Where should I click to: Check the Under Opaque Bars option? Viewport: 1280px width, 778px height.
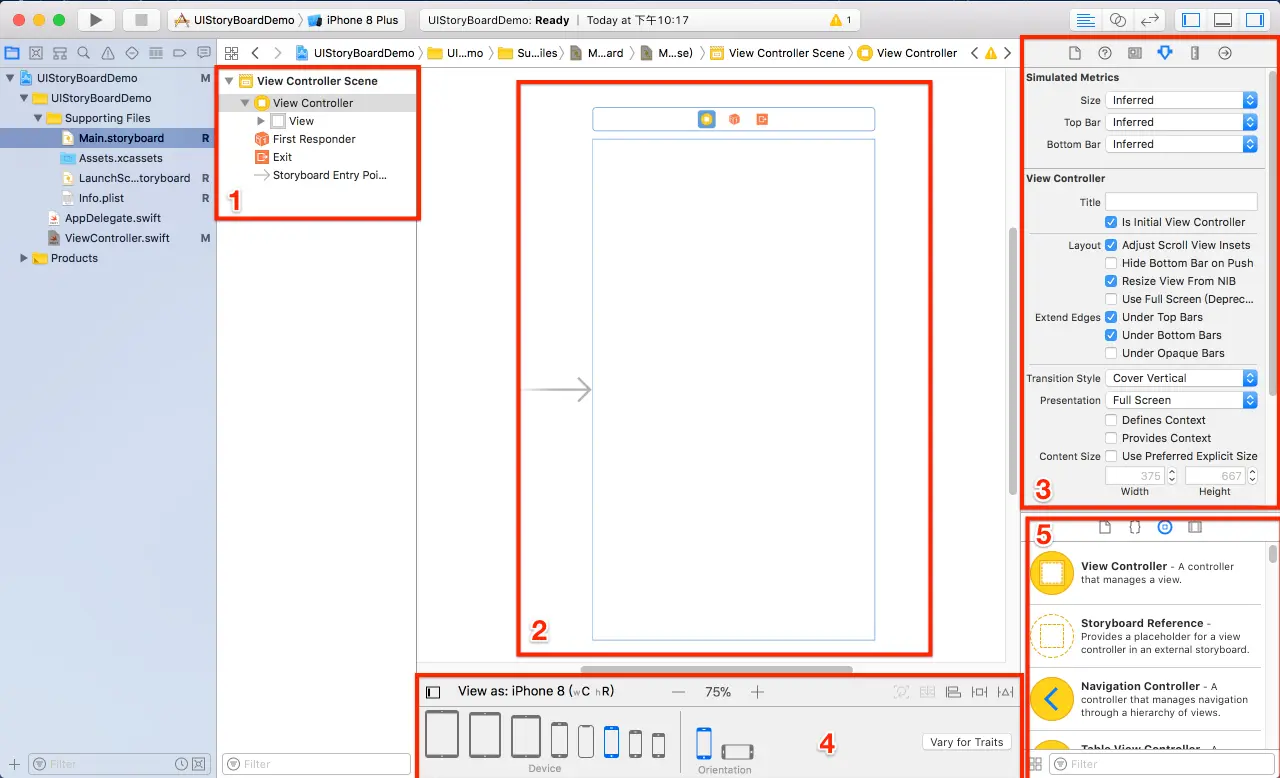click(x=1111, y=353)
